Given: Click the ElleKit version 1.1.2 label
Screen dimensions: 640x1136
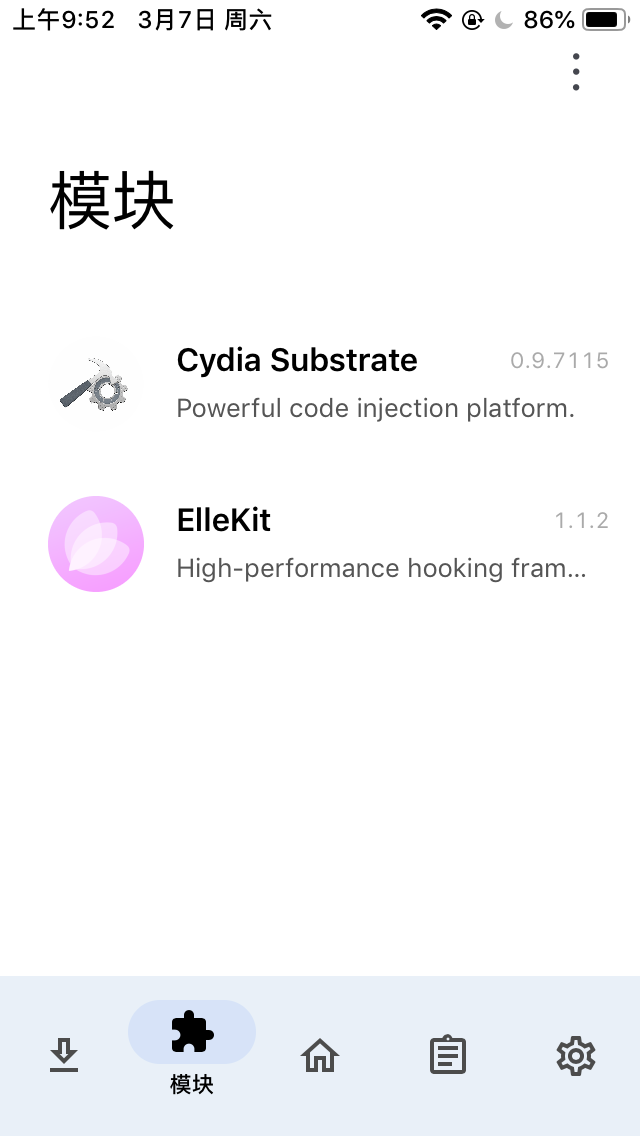Looking at the screenshot, I should click(581, 521).
